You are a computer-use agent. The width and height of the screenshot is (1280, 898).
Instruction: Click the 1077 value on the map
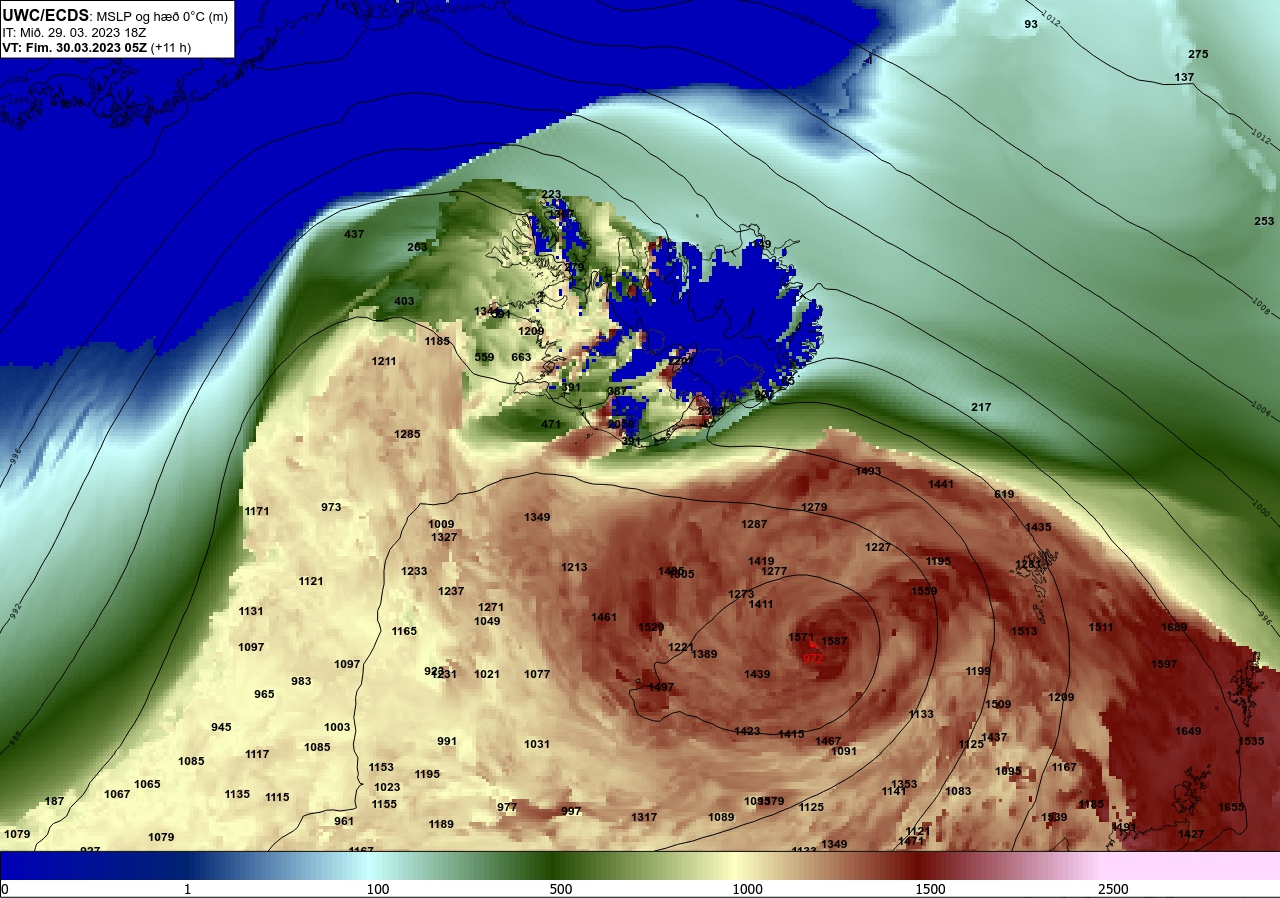(x=537, y=674)
